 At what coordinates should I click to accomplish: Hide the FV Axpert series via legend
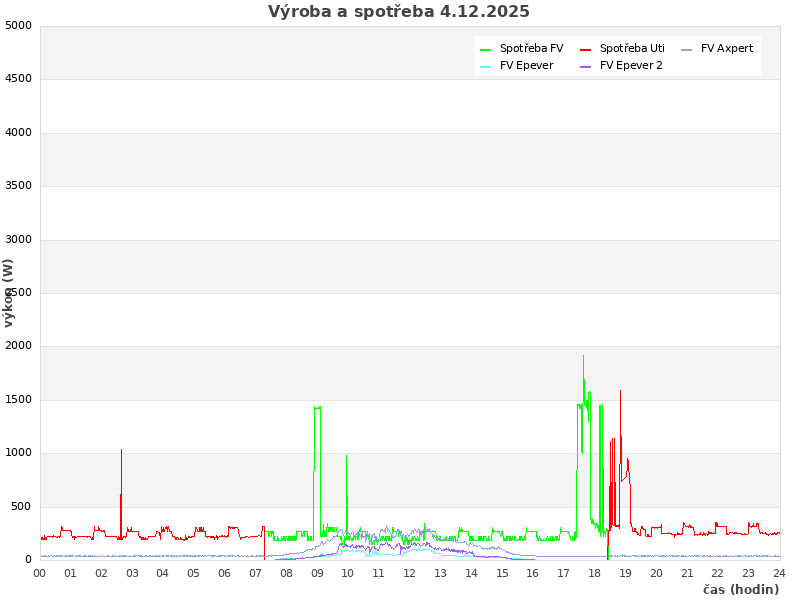click(x=726, y=48)
